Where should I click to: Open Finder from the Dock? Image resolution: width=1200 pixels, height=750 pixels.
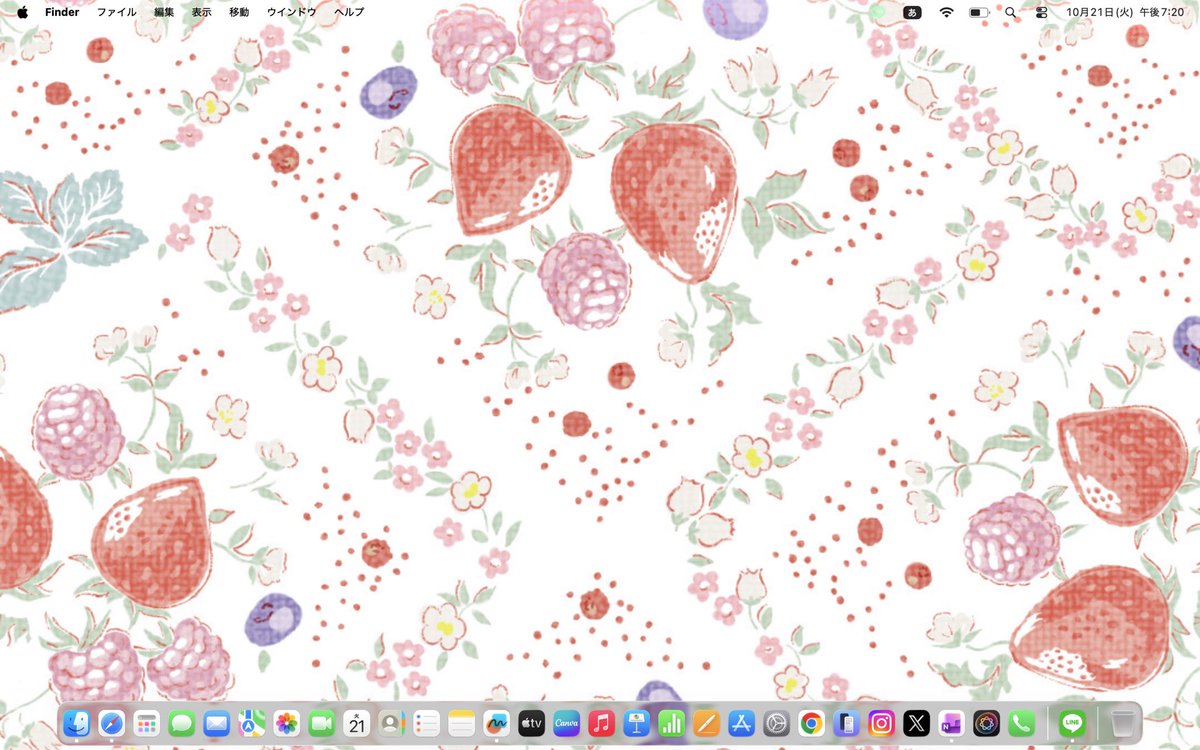77,722
